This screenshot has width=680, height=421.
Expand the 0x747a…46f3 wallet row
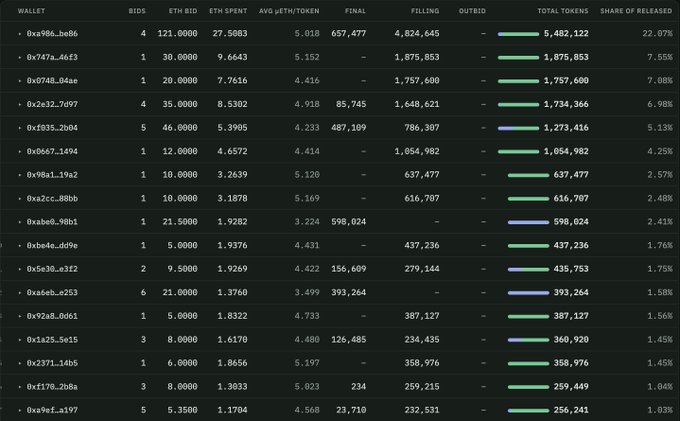(20, 57)
